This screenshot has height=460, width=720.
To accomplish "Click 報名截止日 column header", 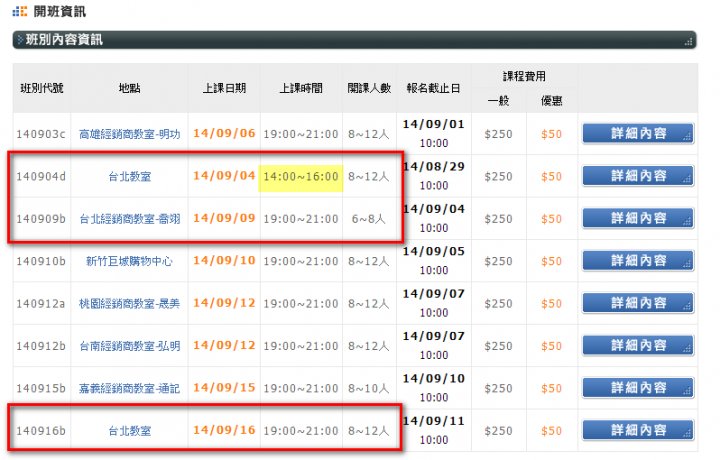I will click(x=433, y=88).
